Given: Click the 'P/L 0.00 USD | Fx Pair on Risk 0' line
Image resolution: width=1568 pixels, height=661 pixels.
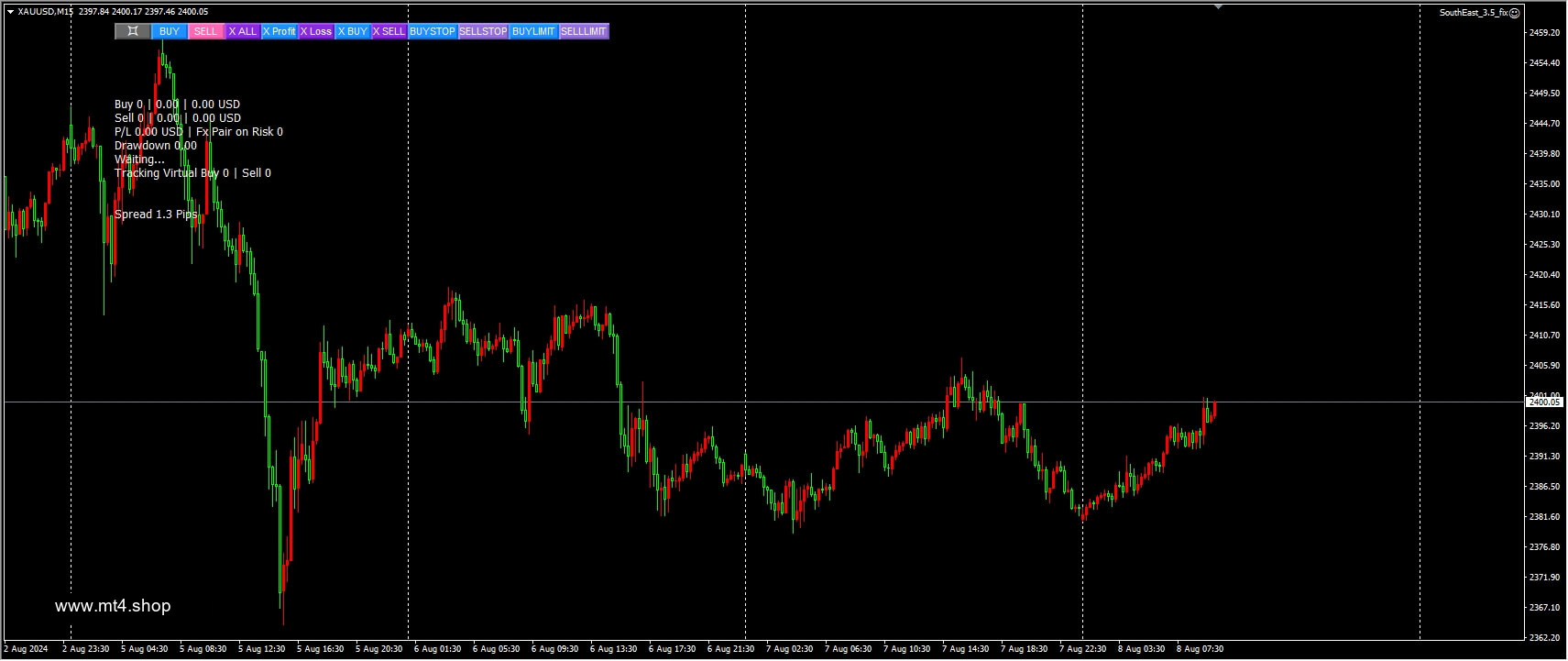Looking at the screenshot, I should (199, 132).
